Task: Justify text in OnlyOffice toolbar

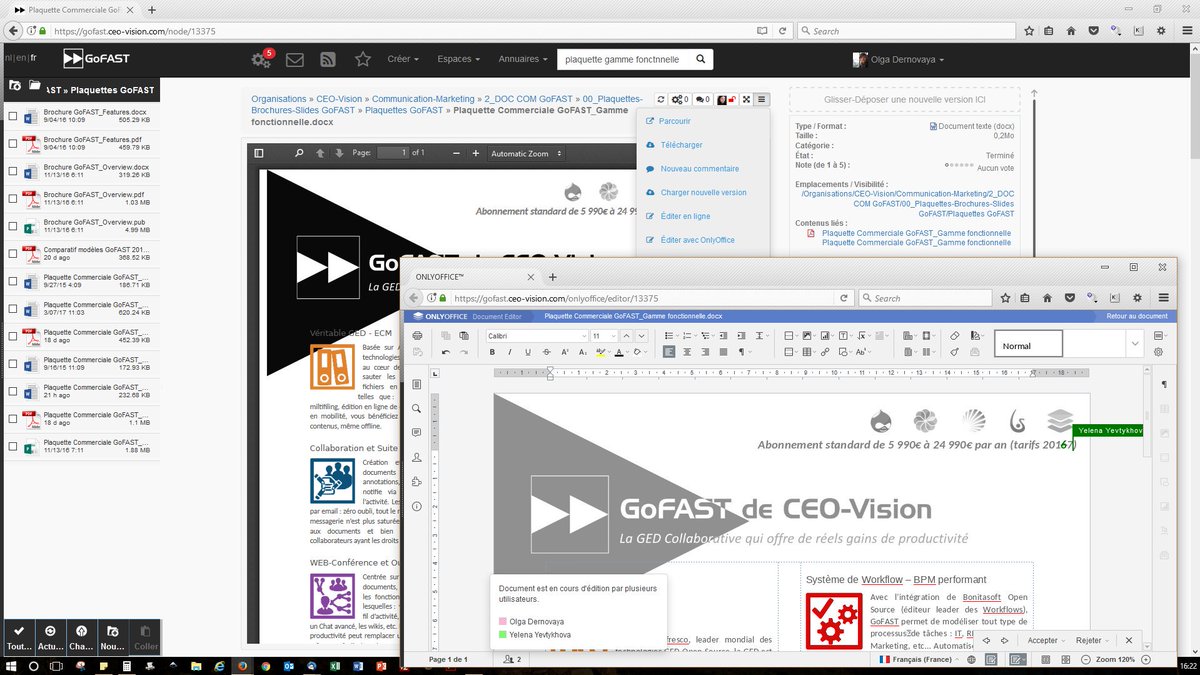Action: 723,352
